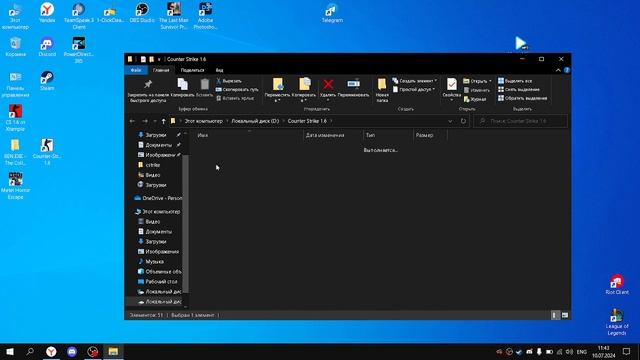640x360 pixels.
Task: Expand the address bar history dropdown
Action: click(x=450, y=121)
